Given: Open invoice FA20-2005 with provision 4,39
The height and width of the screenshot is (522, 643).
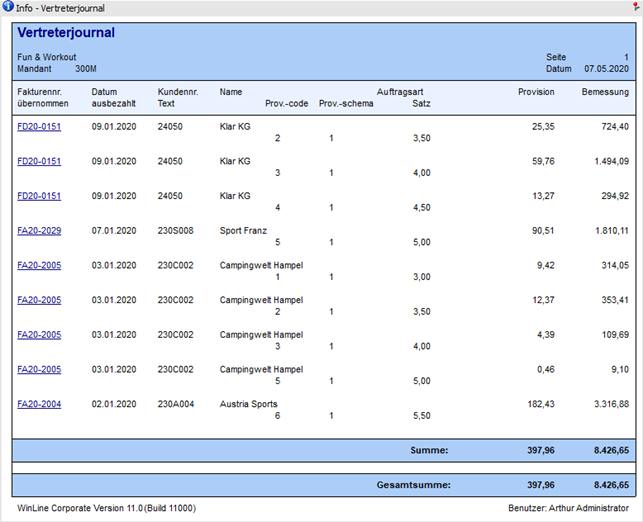Looking at the screenshot, I should pyautogui.click(x=39, y=335).
